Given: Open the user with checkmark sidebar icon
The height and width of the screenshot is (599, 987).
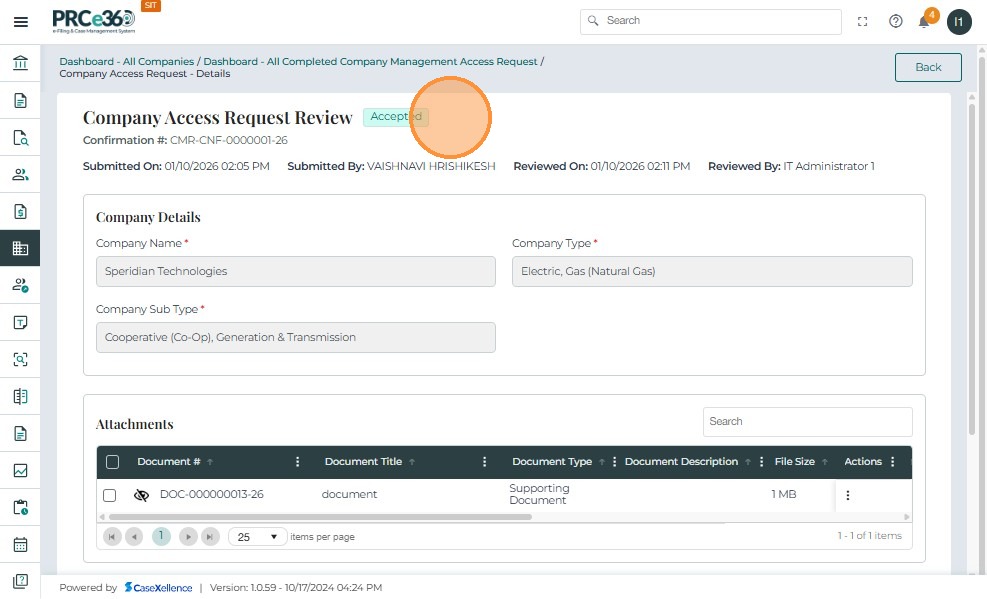Looking at the screenshot, I should coord(20,285).
